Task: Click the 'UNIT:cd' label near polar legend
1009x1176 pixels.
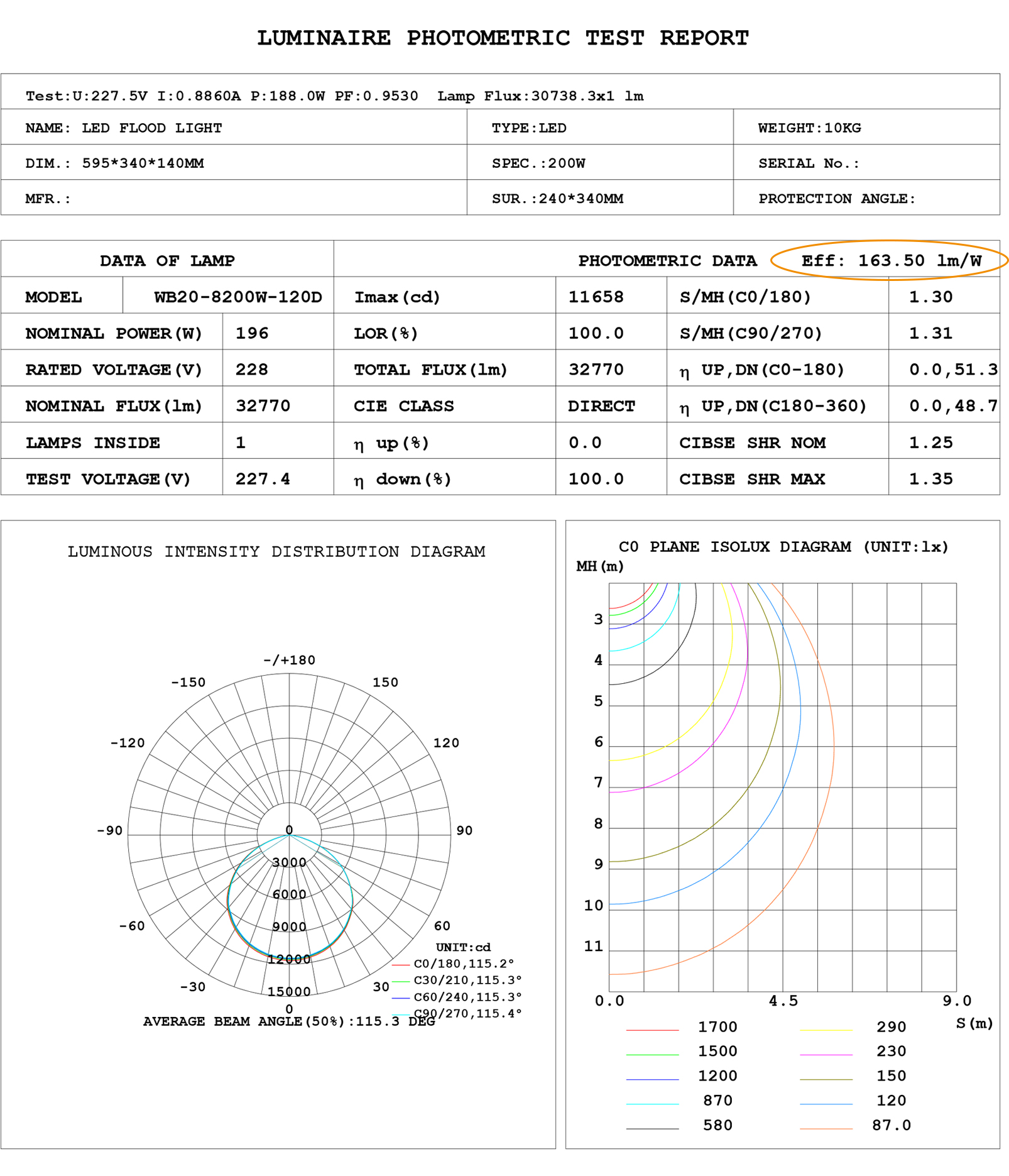Action: pos(463,947)
